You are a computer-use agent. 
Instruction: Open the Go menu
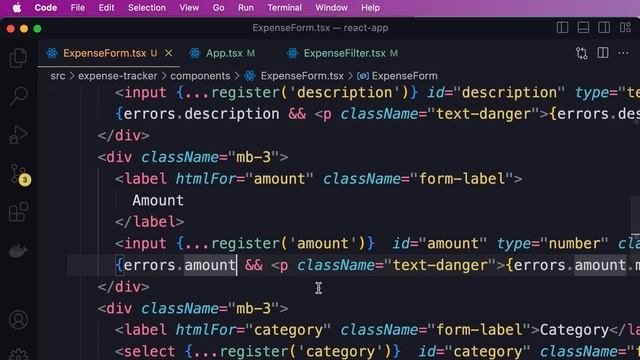(218, 8)
